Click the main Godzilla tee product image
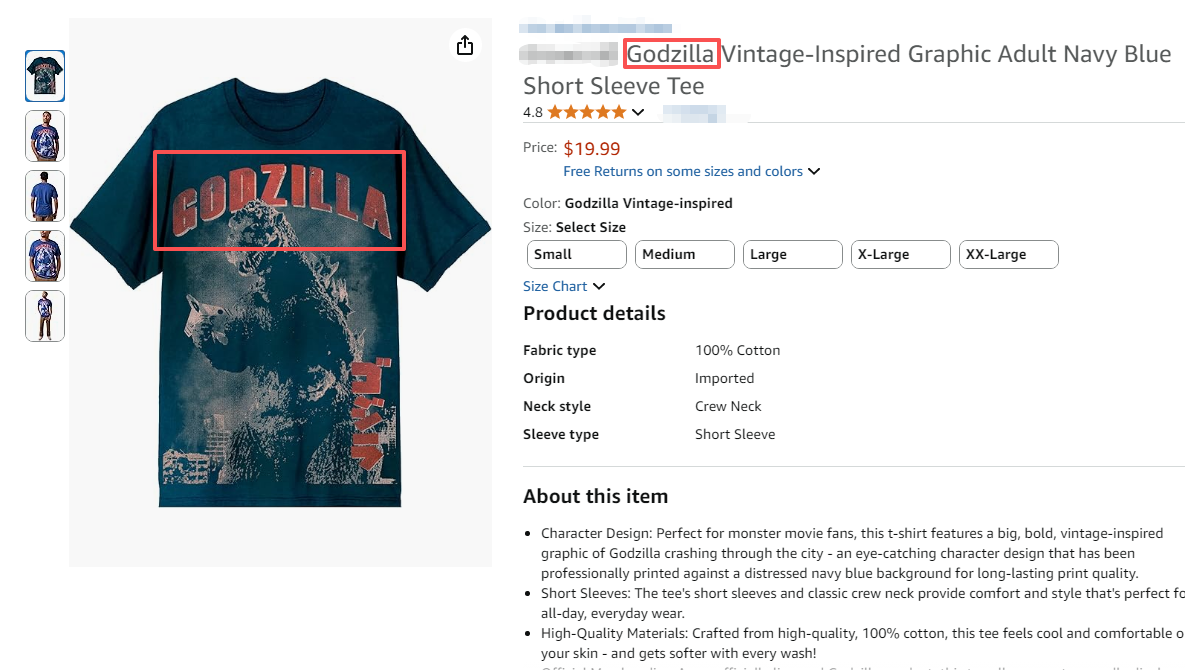The width and height of the screenshot is (1185, 670). pos(280,300)
